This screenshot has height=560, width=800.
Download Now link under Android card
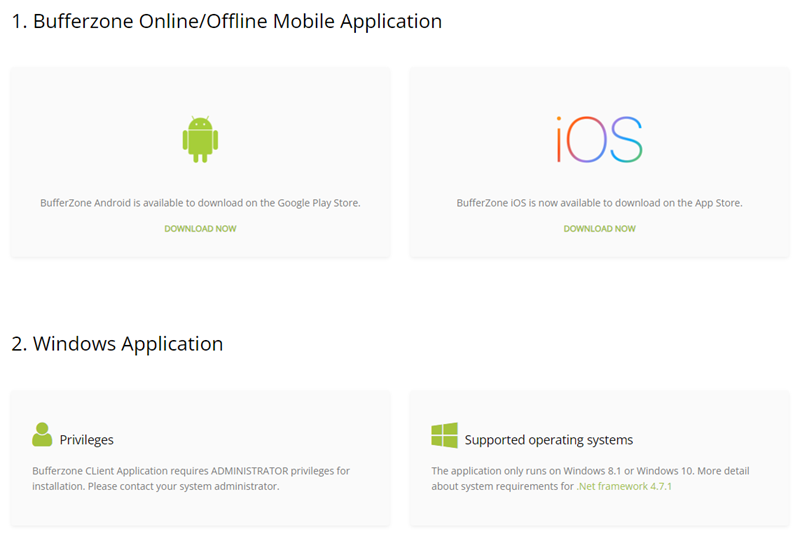(200, 229)
